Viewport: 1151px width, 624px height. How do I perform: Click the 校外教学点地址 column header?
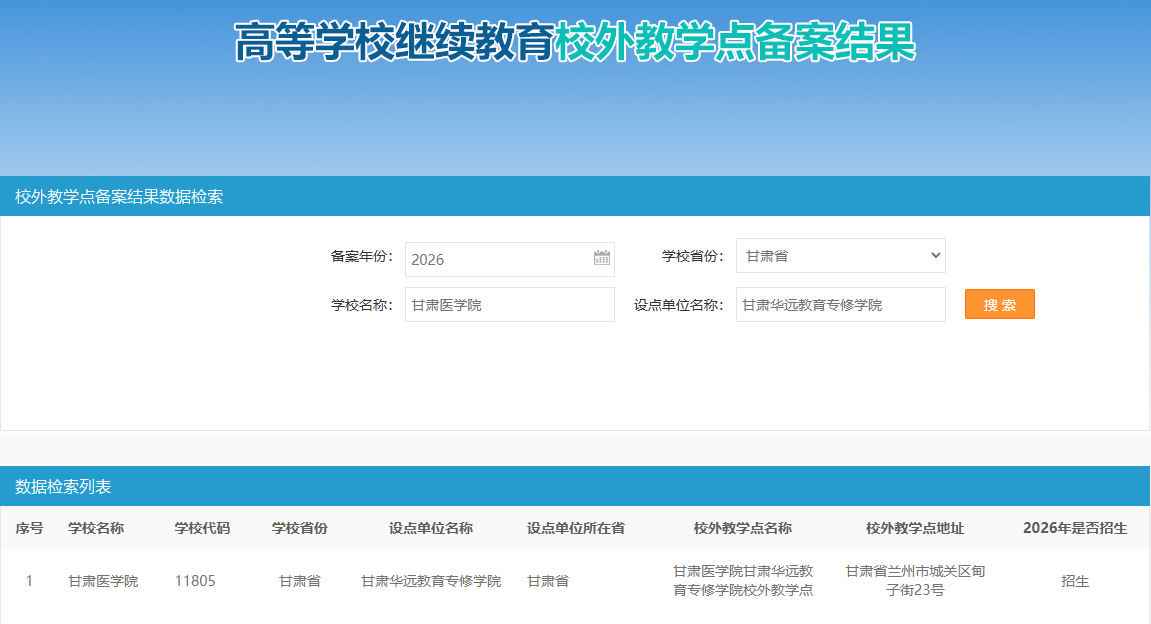click(x=915, y=528)
